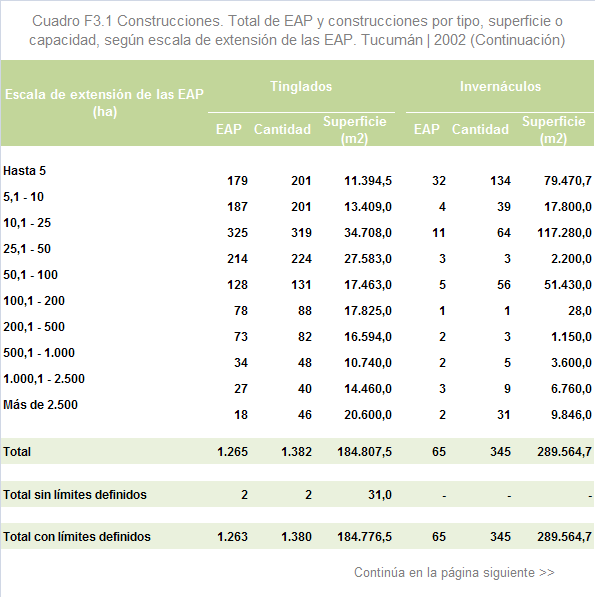Click the 'Continúa en la página siguiente >>' link

click(x=454, y=573)
